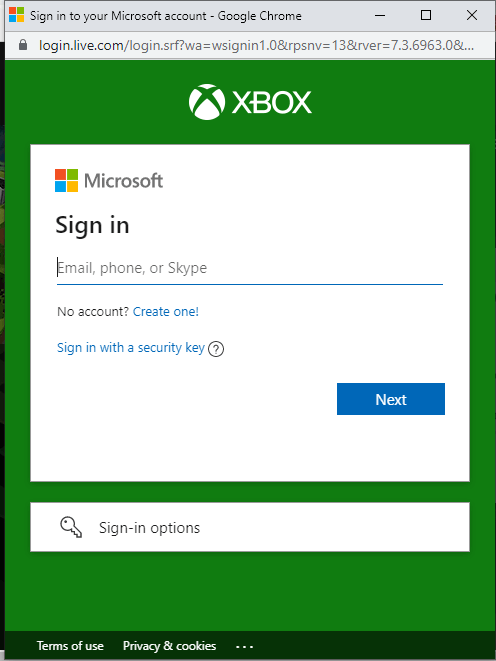496x661 pixels.
Task: Minimize the Chrome sign-in window
Action: point(380,16)
